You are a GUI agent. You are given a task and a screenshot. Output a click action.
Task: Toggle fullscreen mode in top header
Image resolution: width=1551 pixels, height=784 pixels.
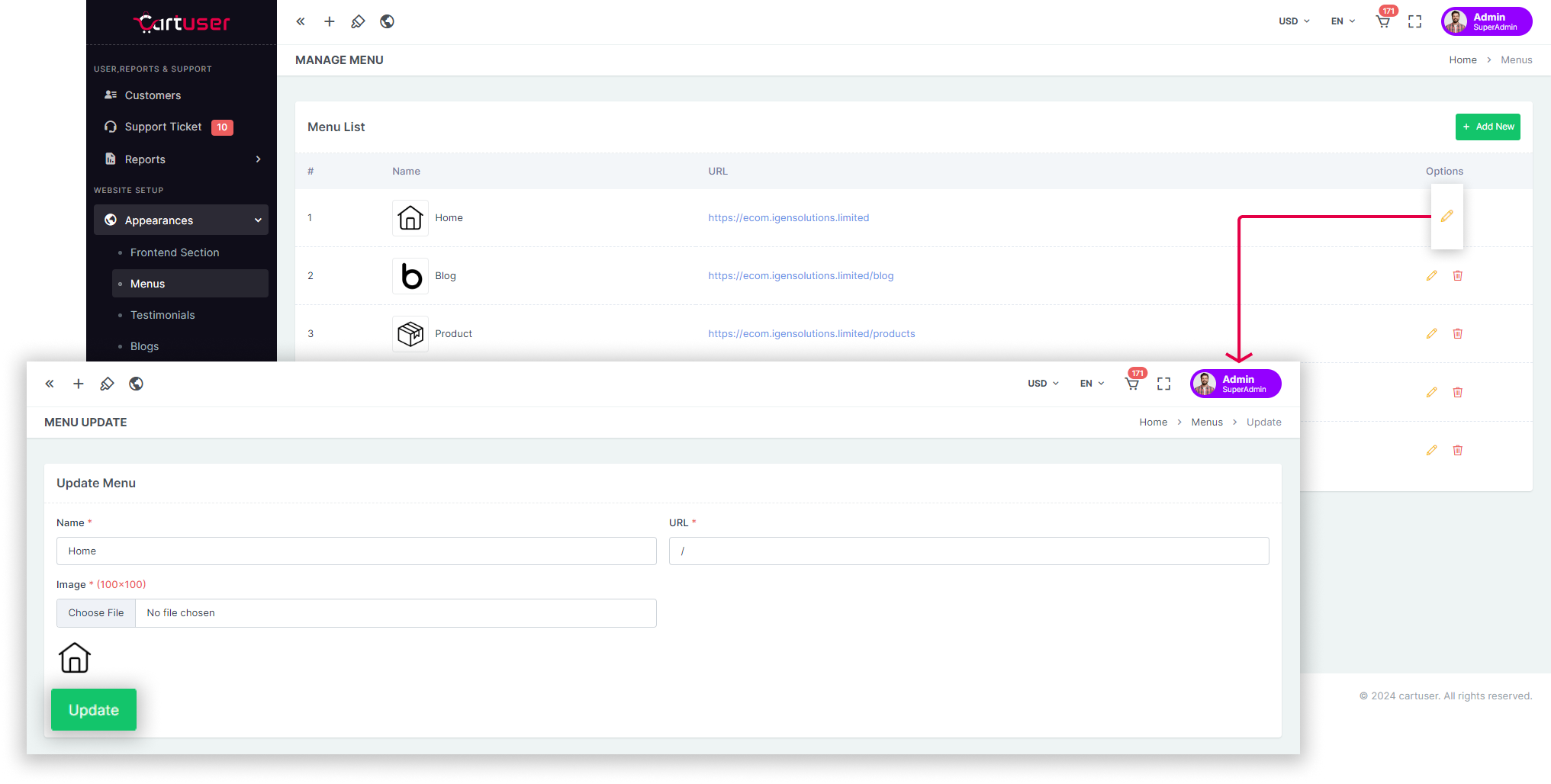[x=1414, y=21]
